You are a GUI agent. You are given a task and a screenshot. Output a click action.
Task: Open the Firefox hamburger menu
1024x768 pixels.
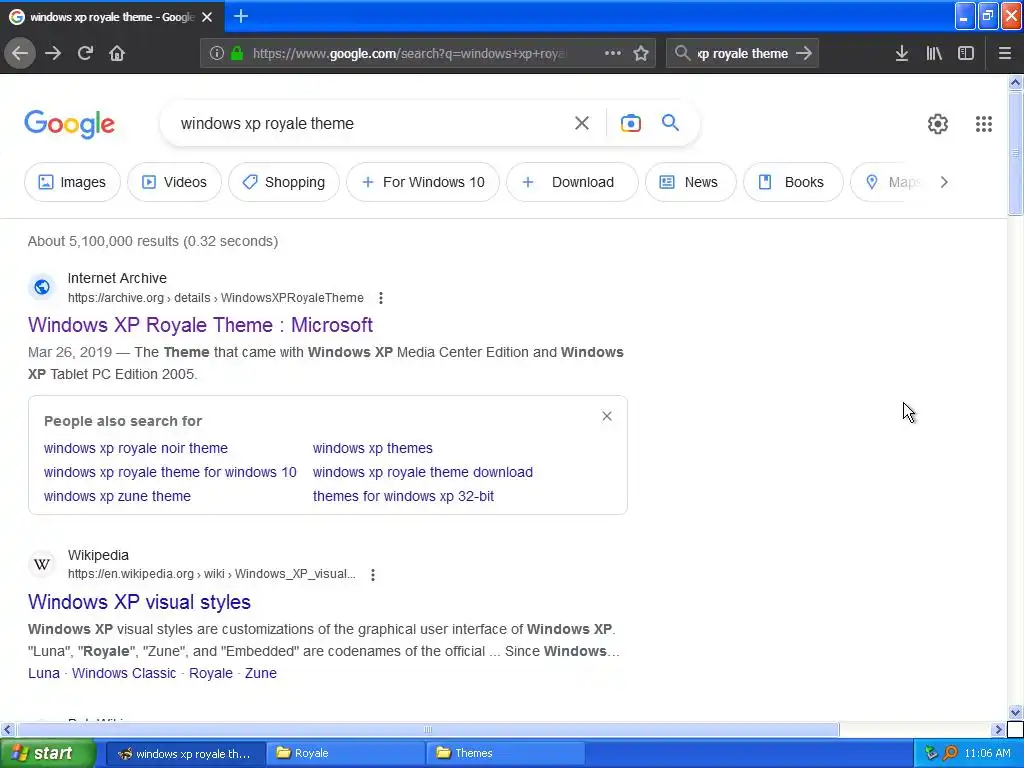coord(1005,54)
